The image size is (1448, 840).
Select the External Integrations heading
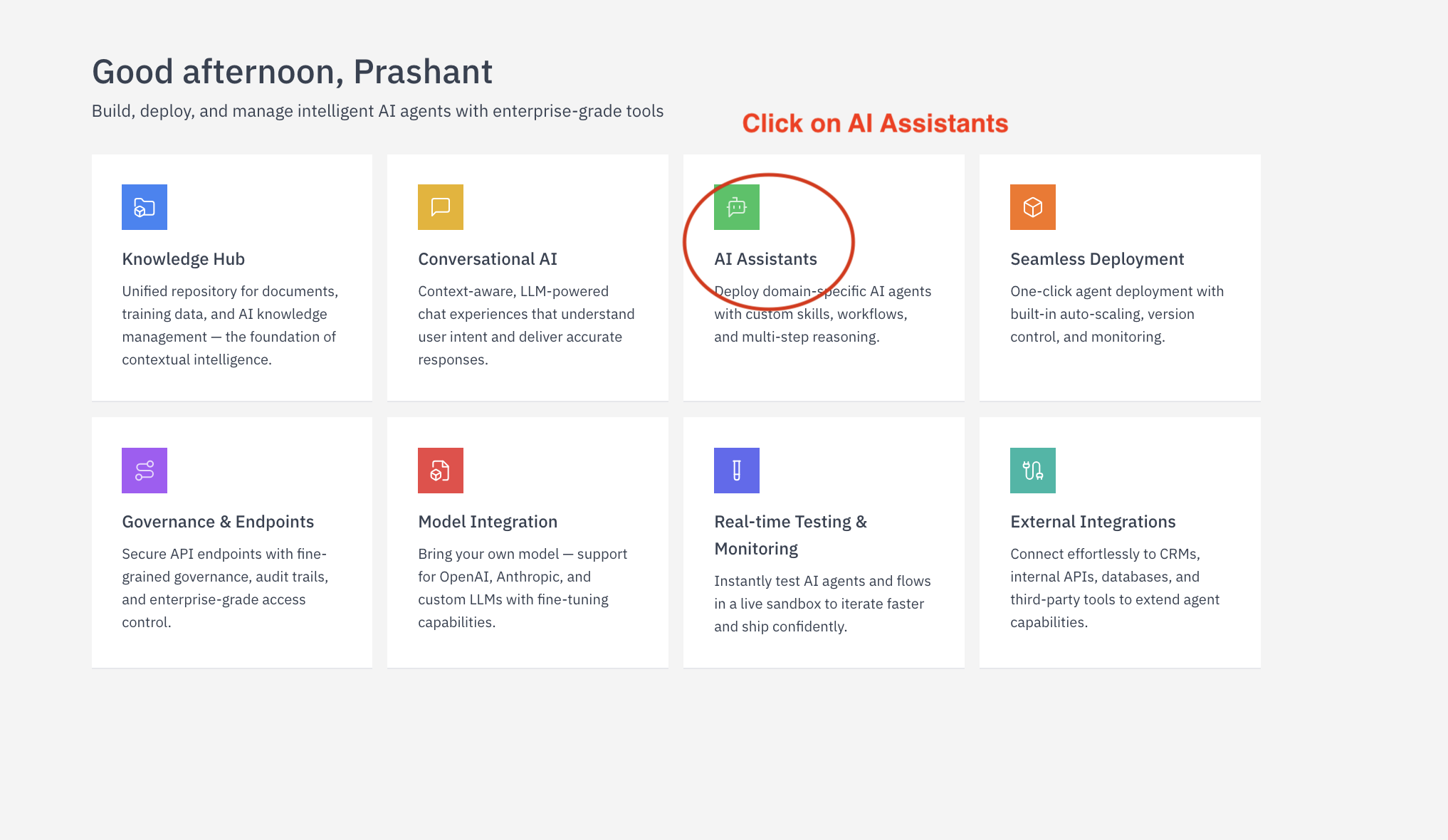(x=1093, y=522)
